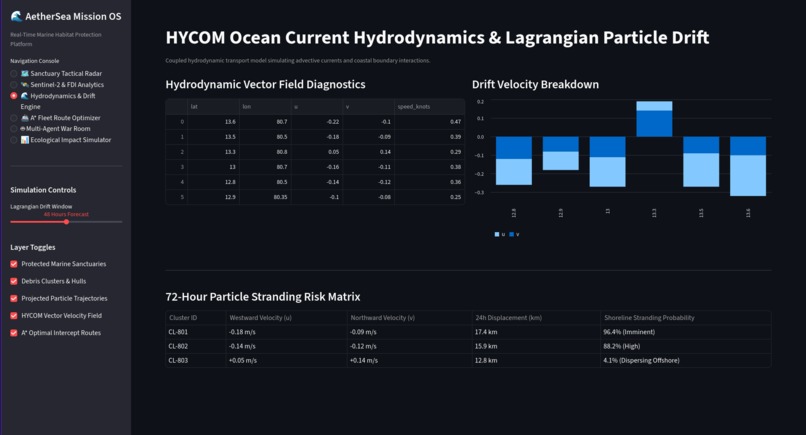Click the lon value 80.35 in row 5
This screenshot has height=435, width=806.
(265, 197)
